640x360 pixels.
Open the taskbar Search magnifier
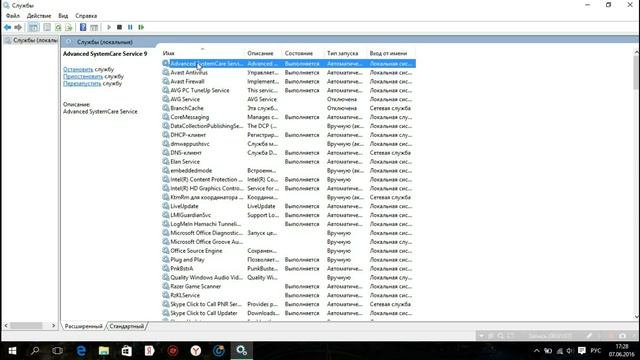point(35,351)
